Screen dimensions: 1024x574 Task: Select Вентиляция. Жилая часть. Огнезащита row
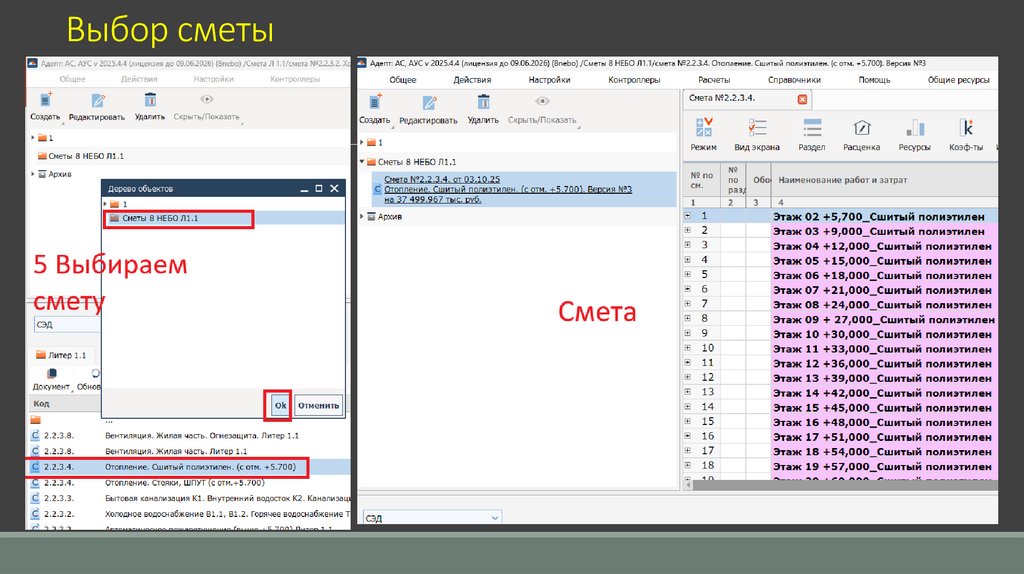189,436
